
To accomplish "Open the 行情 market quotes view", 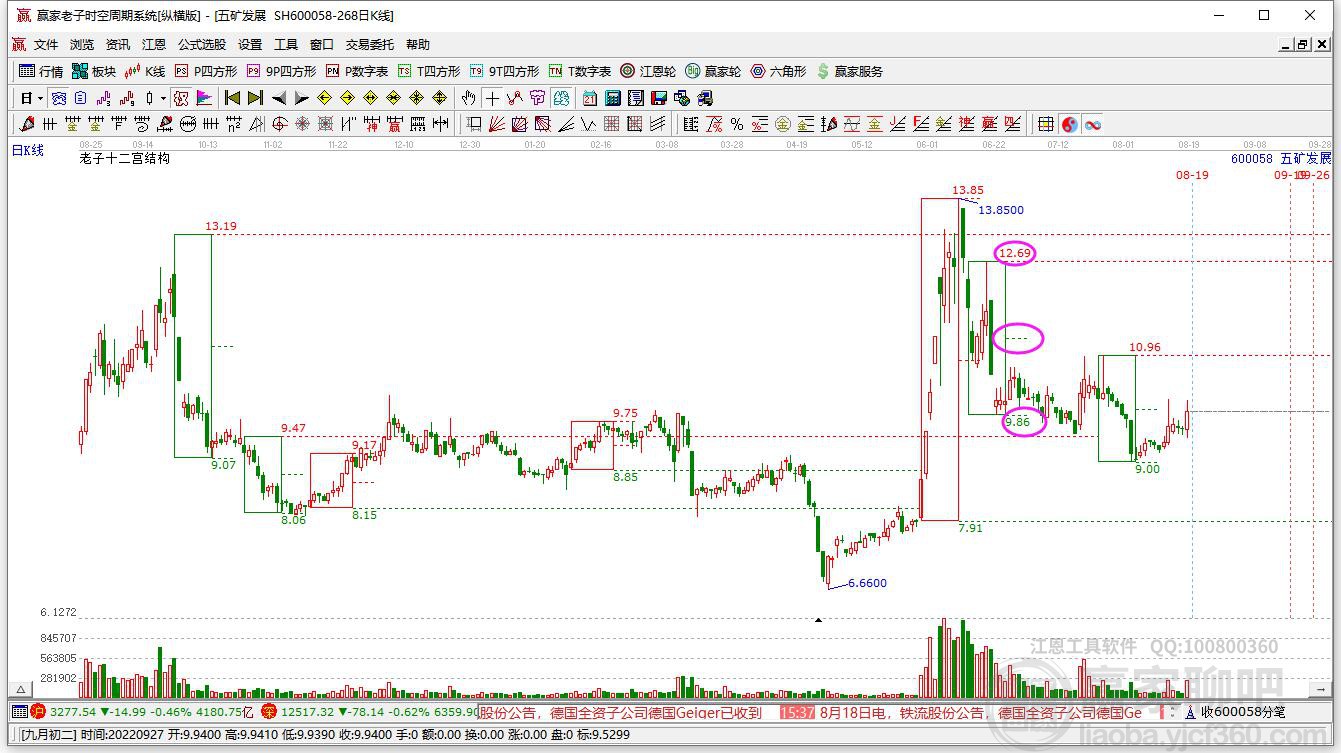I will click(41, 71).
